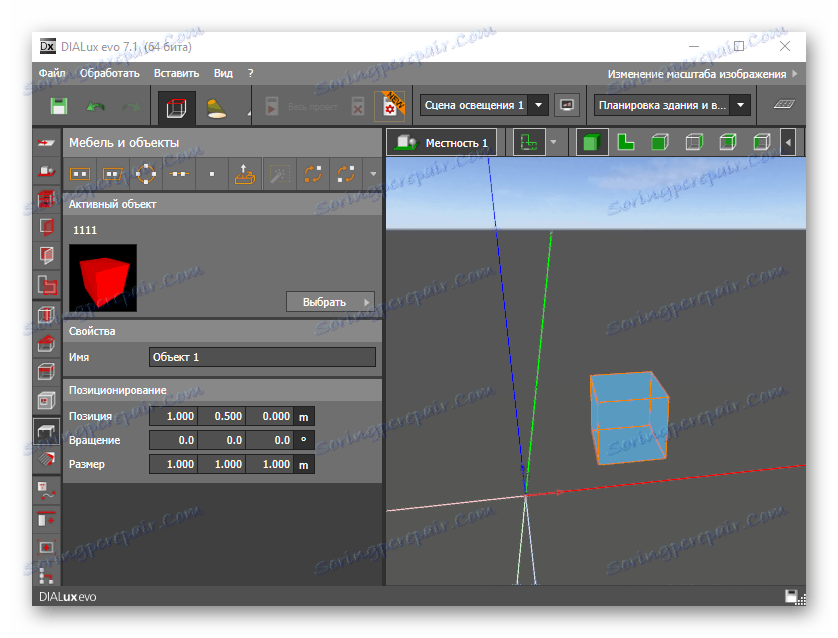Open the 'Файл' menu
This screenshot has width=838, height=638.
(x=52, y=73)
